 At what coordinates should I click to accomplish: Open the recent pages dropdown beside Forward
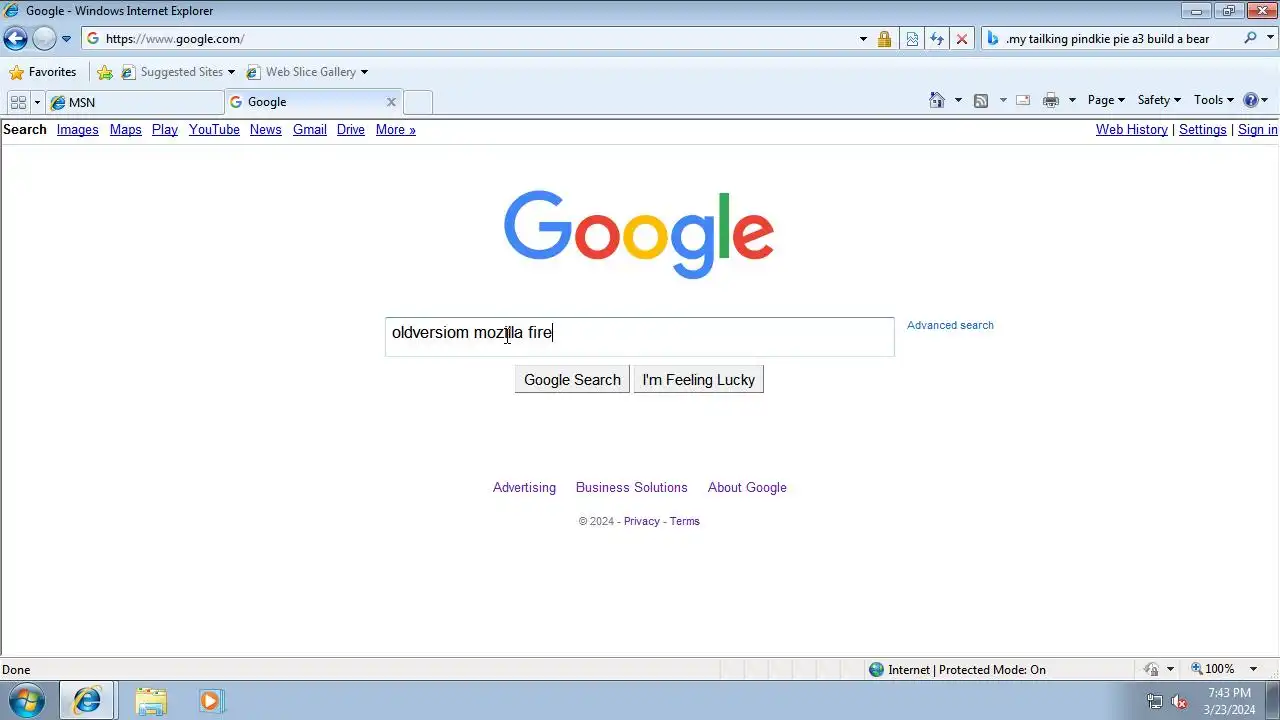pos(66,39)
